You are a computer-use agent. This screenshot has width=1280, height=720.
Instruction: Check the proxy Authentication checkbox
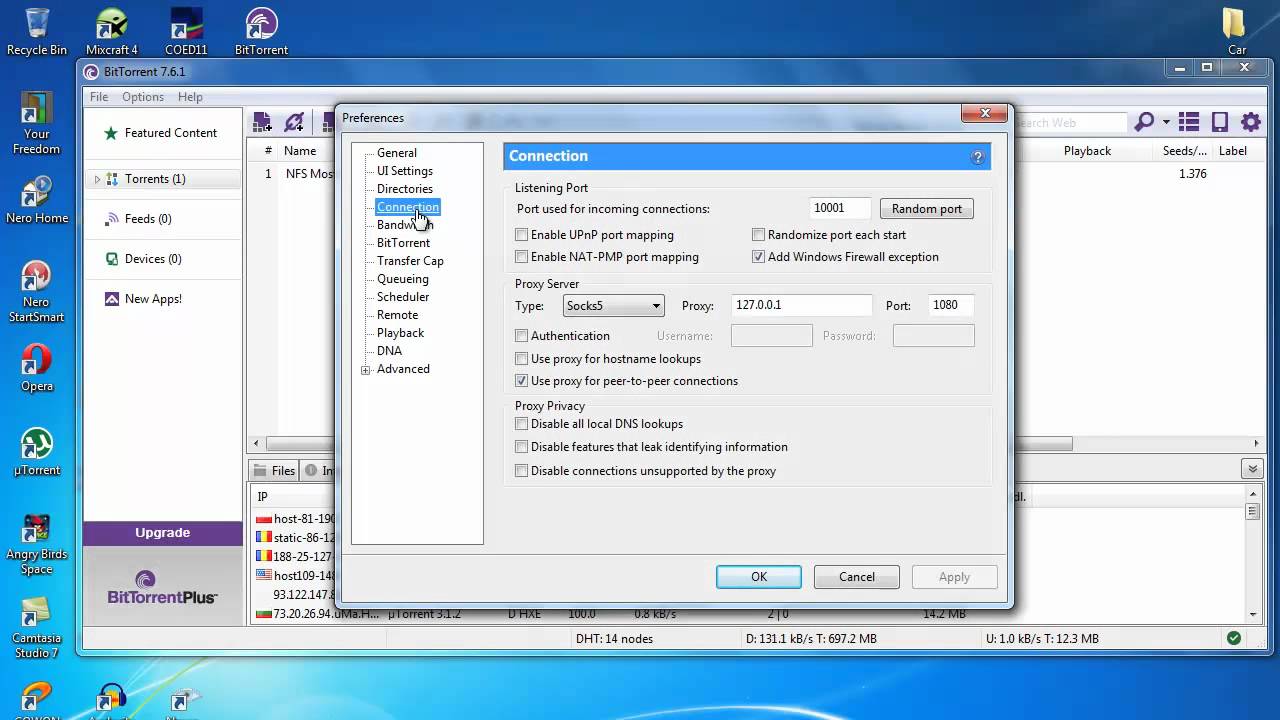click(x=521, y=336)
